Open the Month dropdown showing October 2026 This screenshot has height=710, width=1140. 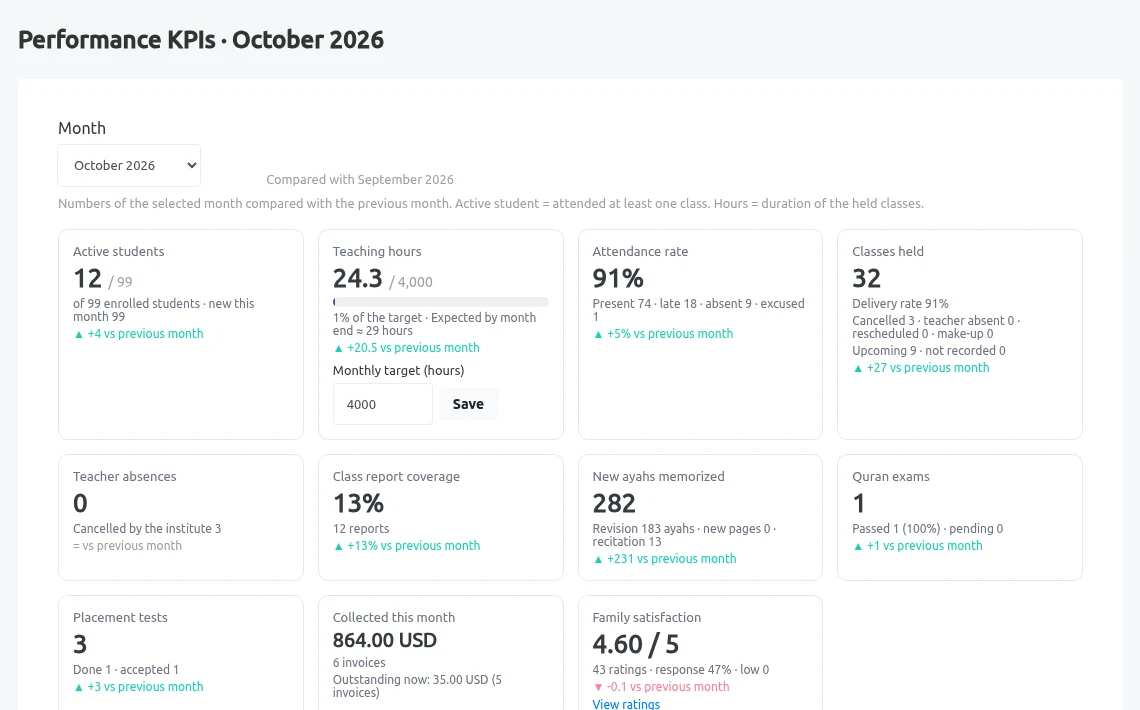click(129, 166)
